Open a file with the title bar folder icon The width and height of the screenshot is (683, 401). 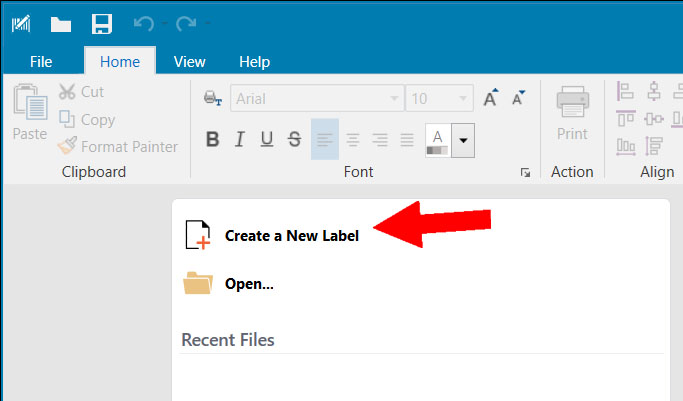61,24
